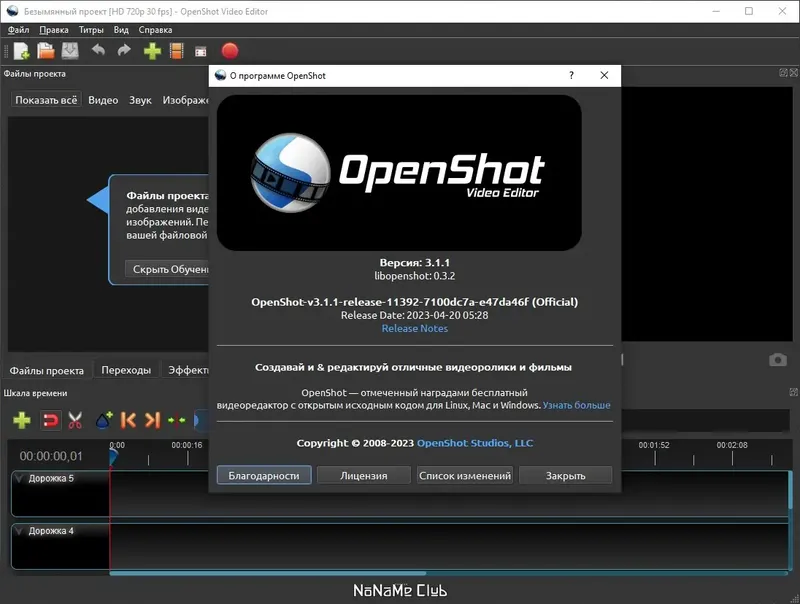Import files with the green plus icon
This screenshot has width=800, height=604.
coord(152,51)
